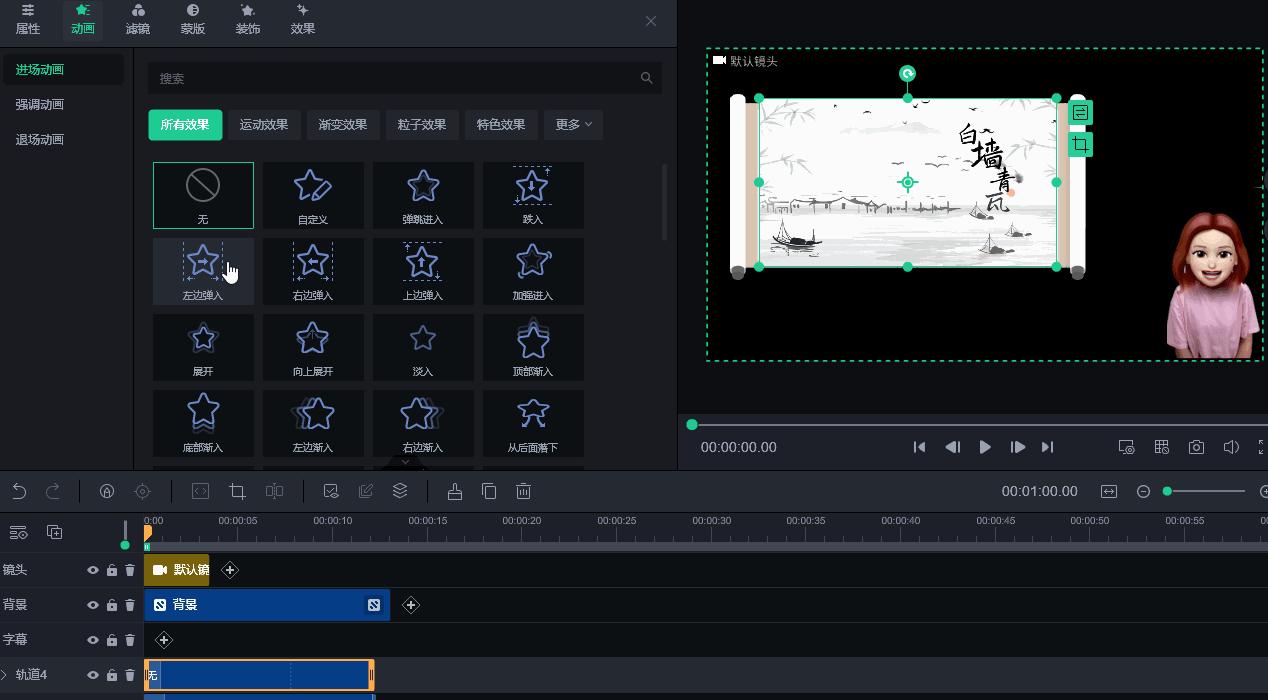Hide the 背景 track with eye icon

click(93, 605)
